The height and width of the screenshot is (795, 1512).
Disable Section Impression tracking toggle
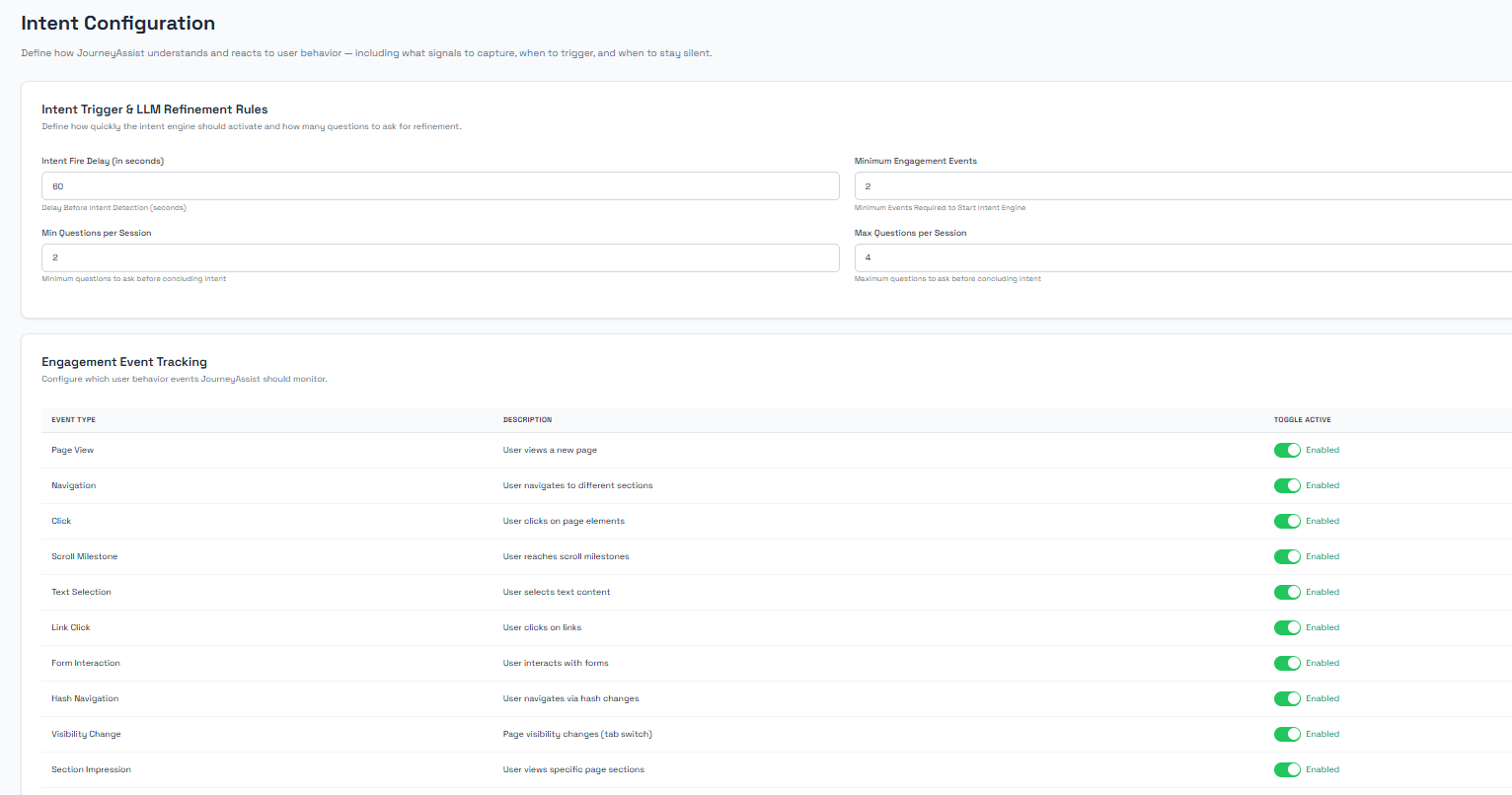coord(1287,769)
